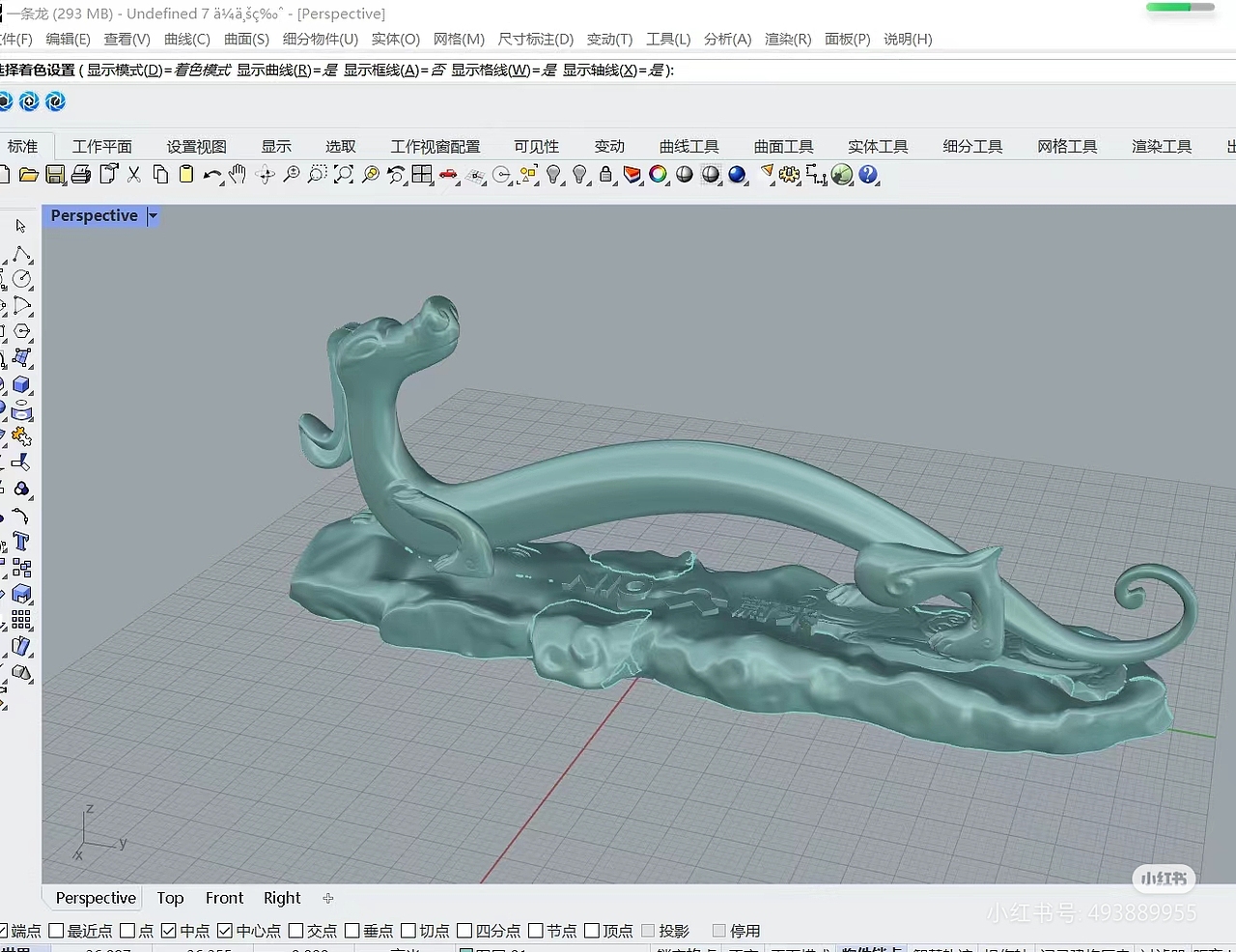Screen dimensions: 1236x952
Task: Switch to the Front viewport tab
Action: click(x=224, y=898)
